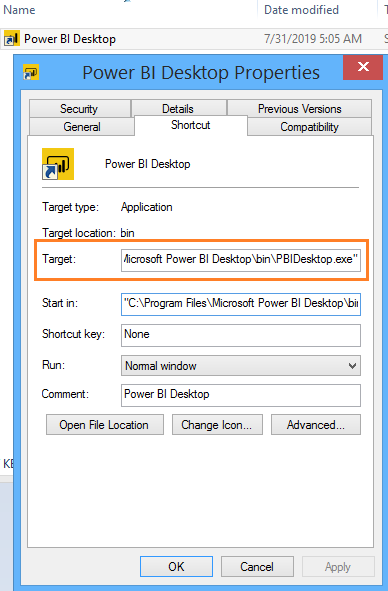The width and height of the screenshot is (388, 591).
Task: Click the Start in field
Action: pos(241,304)
